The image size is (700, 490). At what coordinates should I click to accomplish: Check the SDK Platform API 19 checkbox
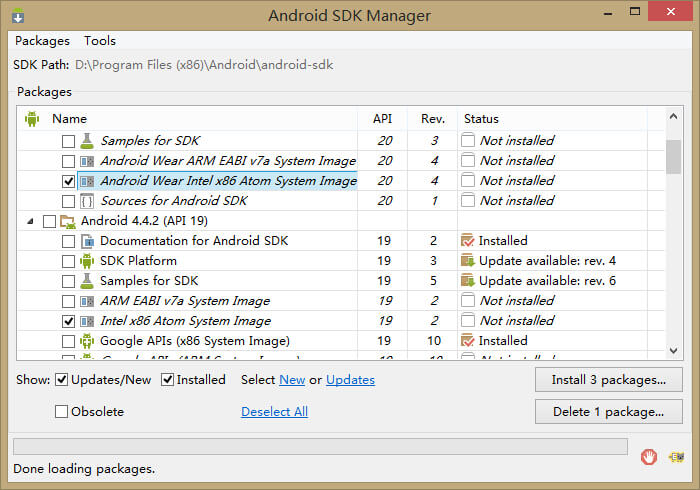pos(68,261)
